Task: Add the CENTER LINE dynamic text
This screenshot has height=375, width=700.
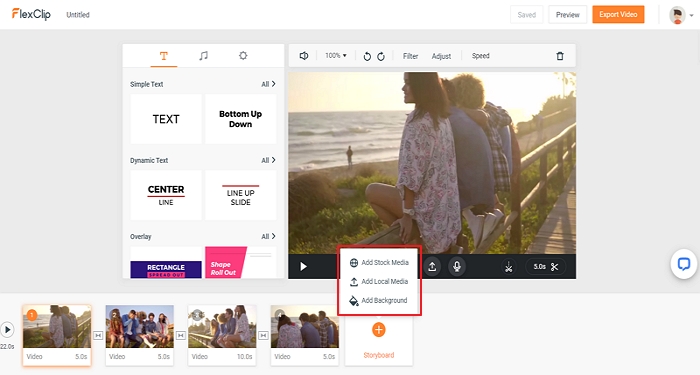Action: (166, 195)
